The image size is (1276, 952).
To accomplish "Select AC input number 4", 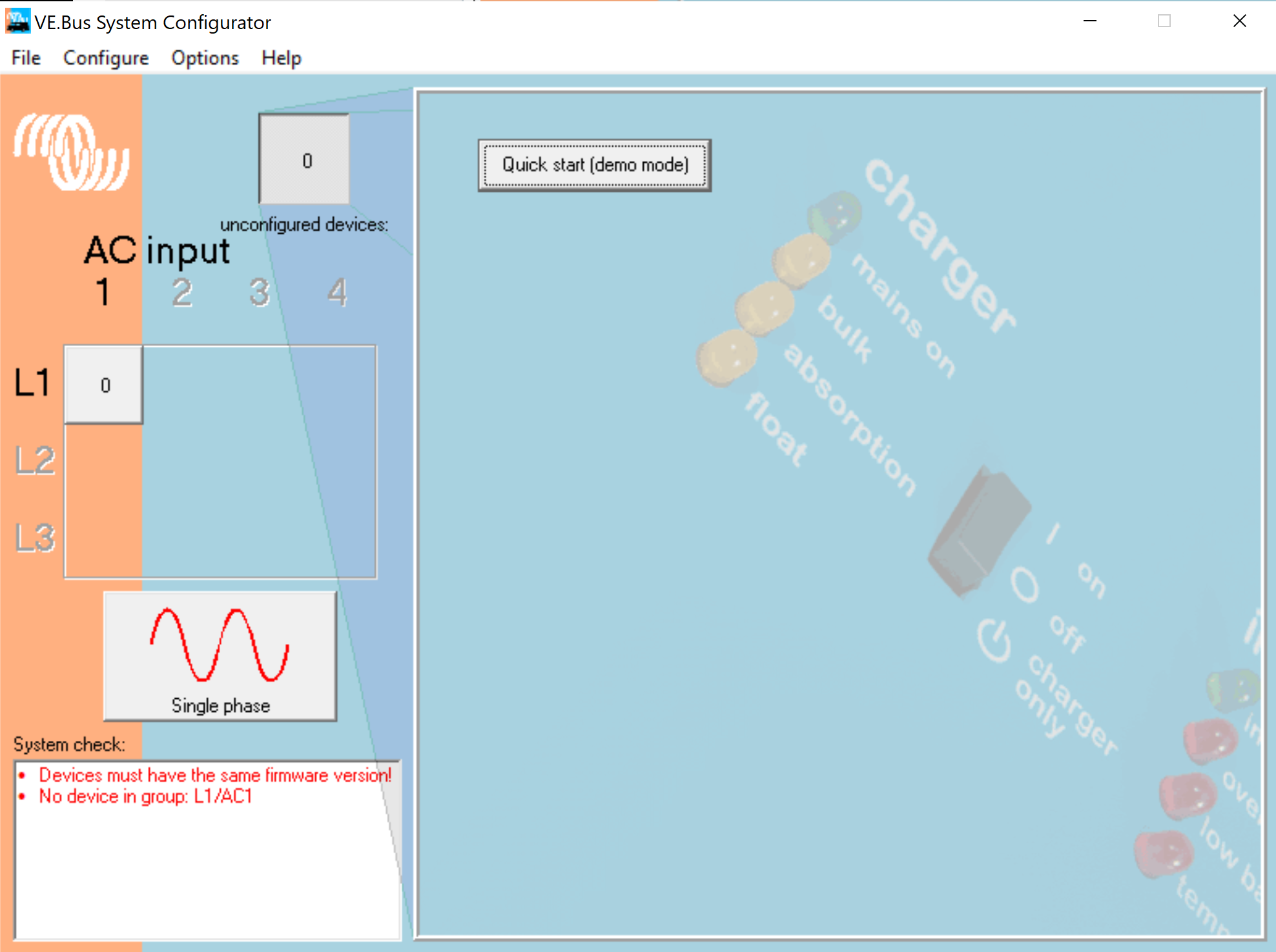I will tap(337, 293).
